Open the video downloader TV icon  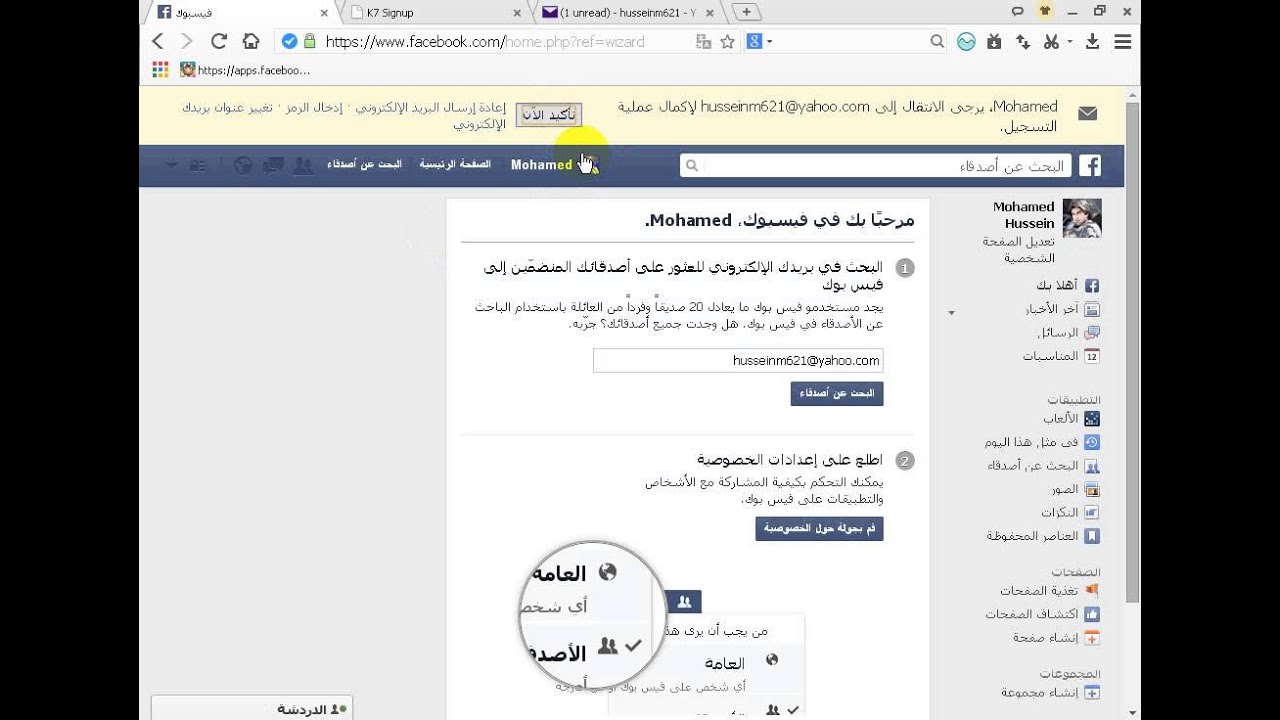tap(994, 42)
